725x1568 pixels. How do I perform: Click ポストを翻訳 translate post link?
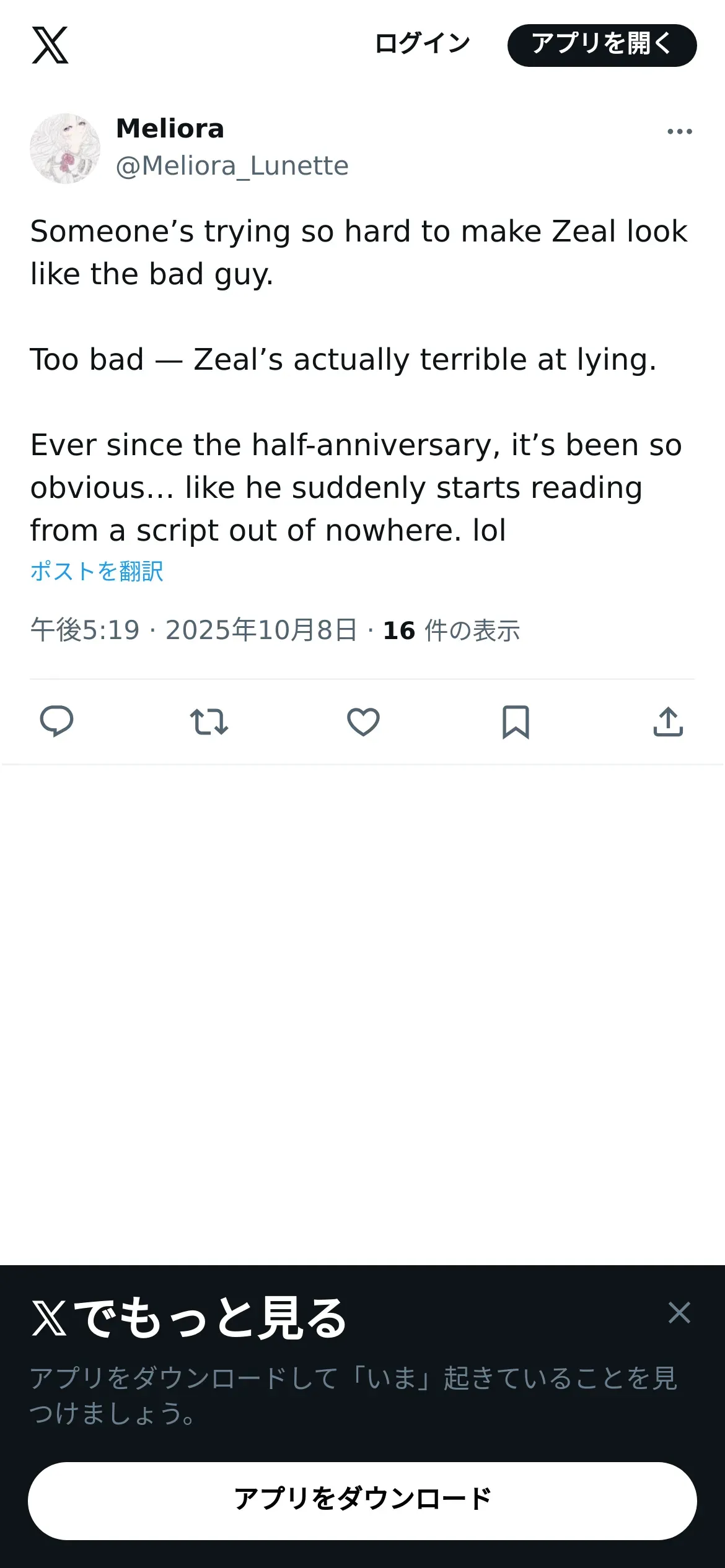[x=97, y=571]
